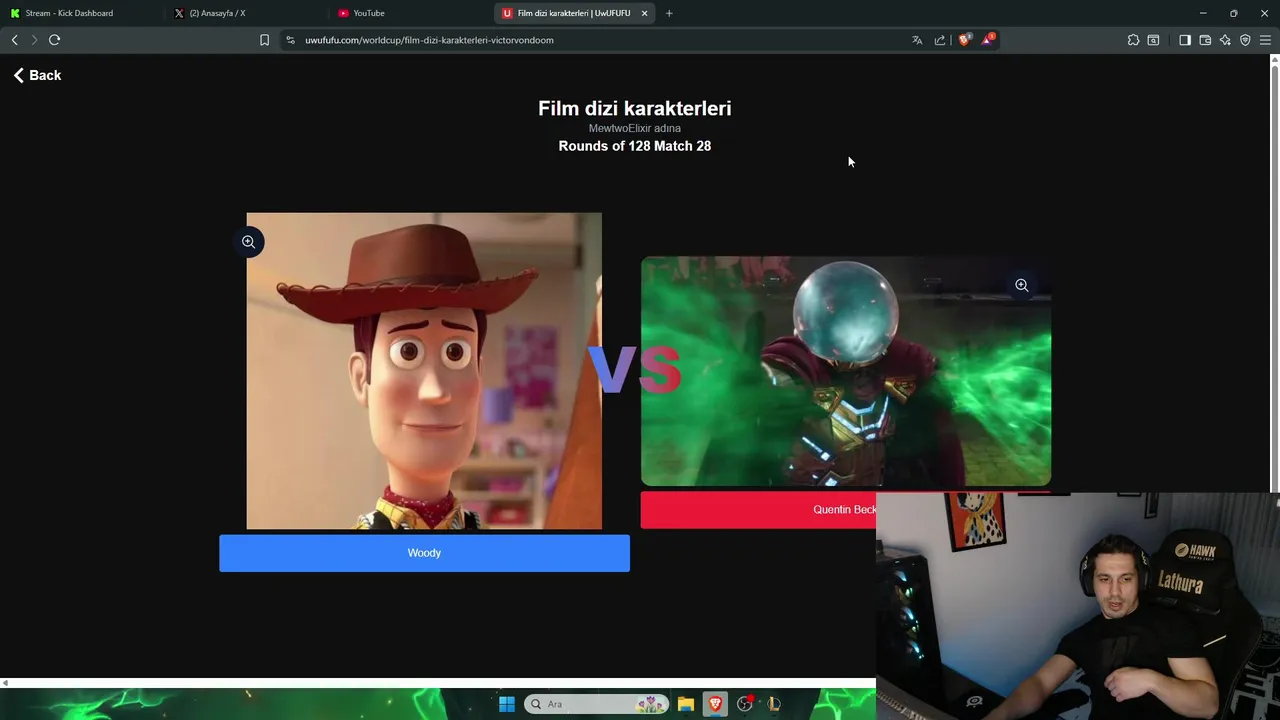Vote for Quentin Beck red button
The width and height of the screenshot is (1280, 720).
(758, 510)
